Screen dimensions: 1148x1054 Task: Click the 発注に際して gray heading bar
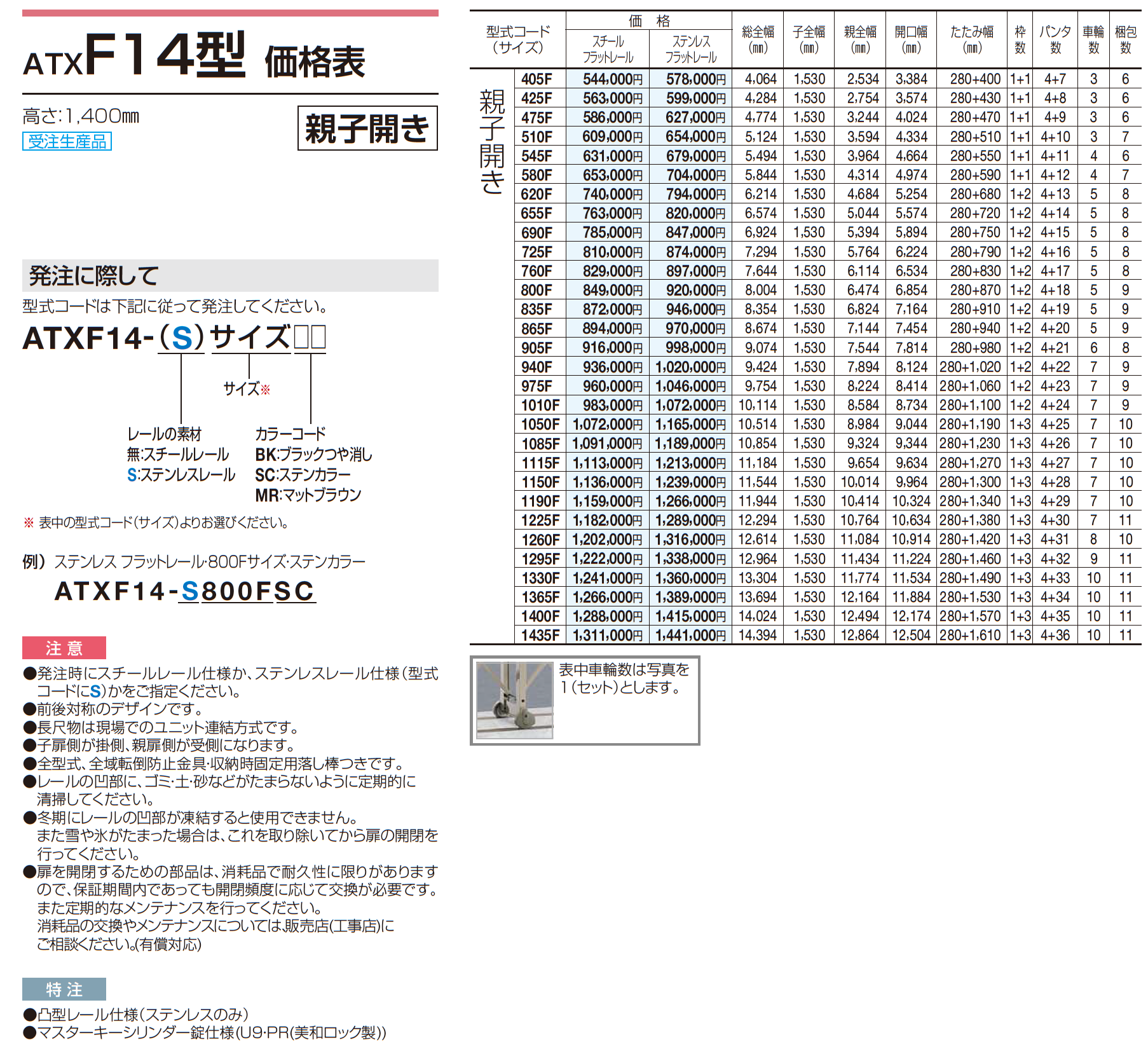[230, 276]
